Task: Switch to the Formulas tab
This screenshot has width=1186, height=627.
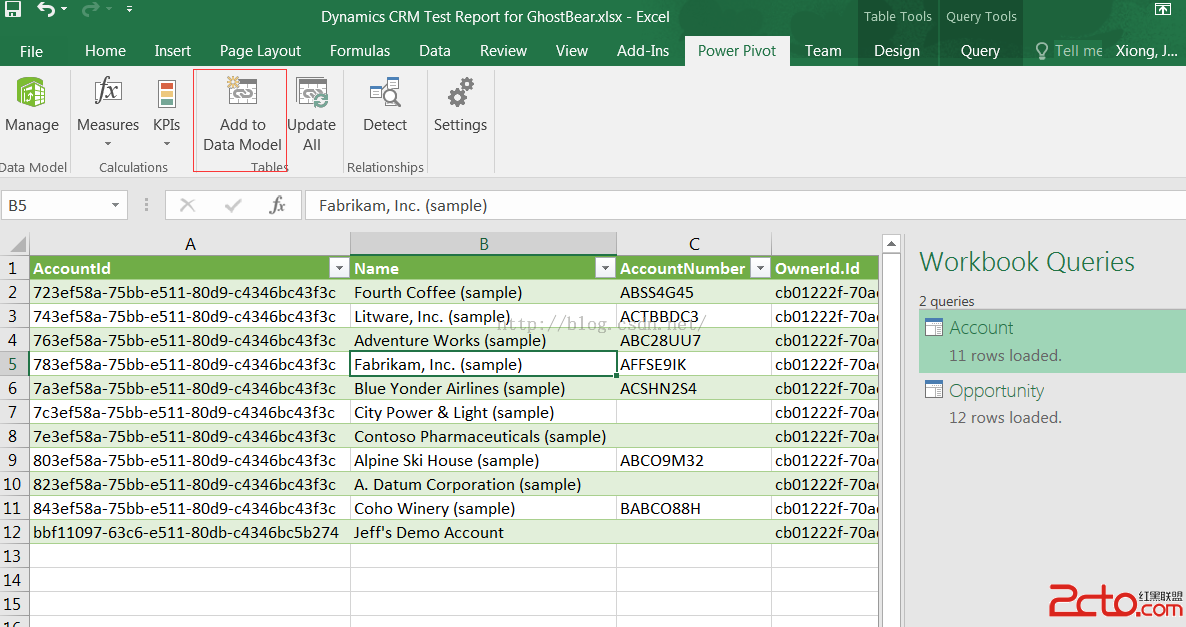Action: 360,51
